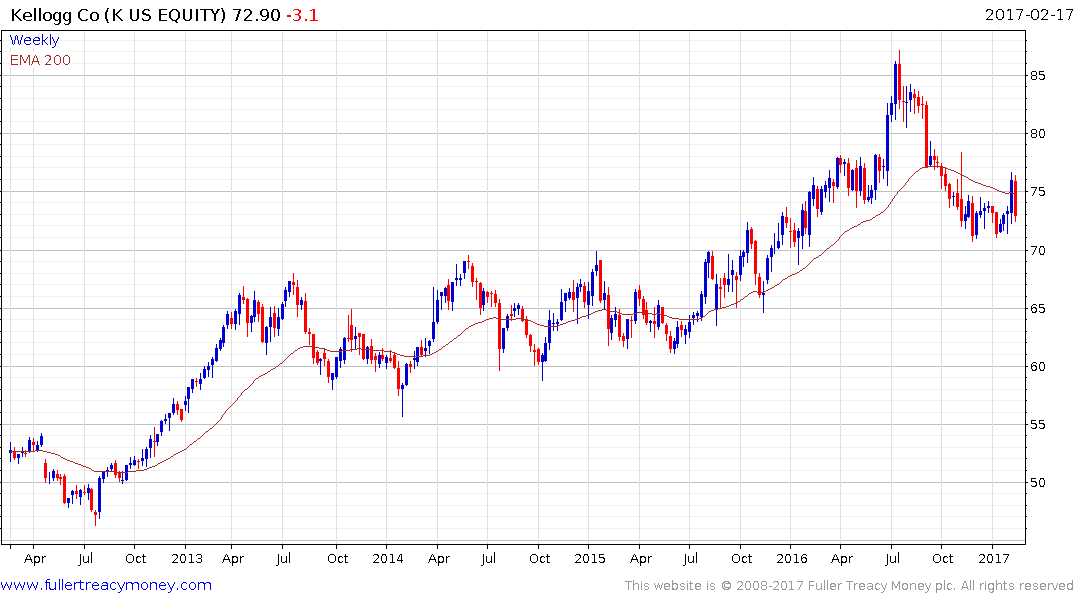Image resolution: width=1075 pixels, height=600 pixels.
Task: Click the 2017-02-17 date label
Action: click(1028, 14)
